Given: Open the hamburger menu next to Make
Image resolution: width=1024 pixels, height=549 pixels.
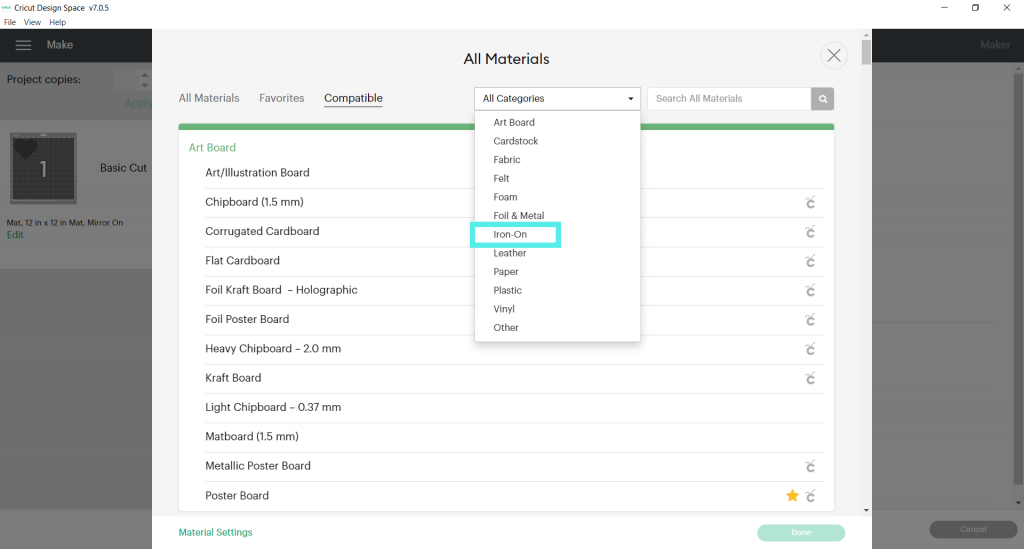Looking at the screenshot, I should (24, 45).
